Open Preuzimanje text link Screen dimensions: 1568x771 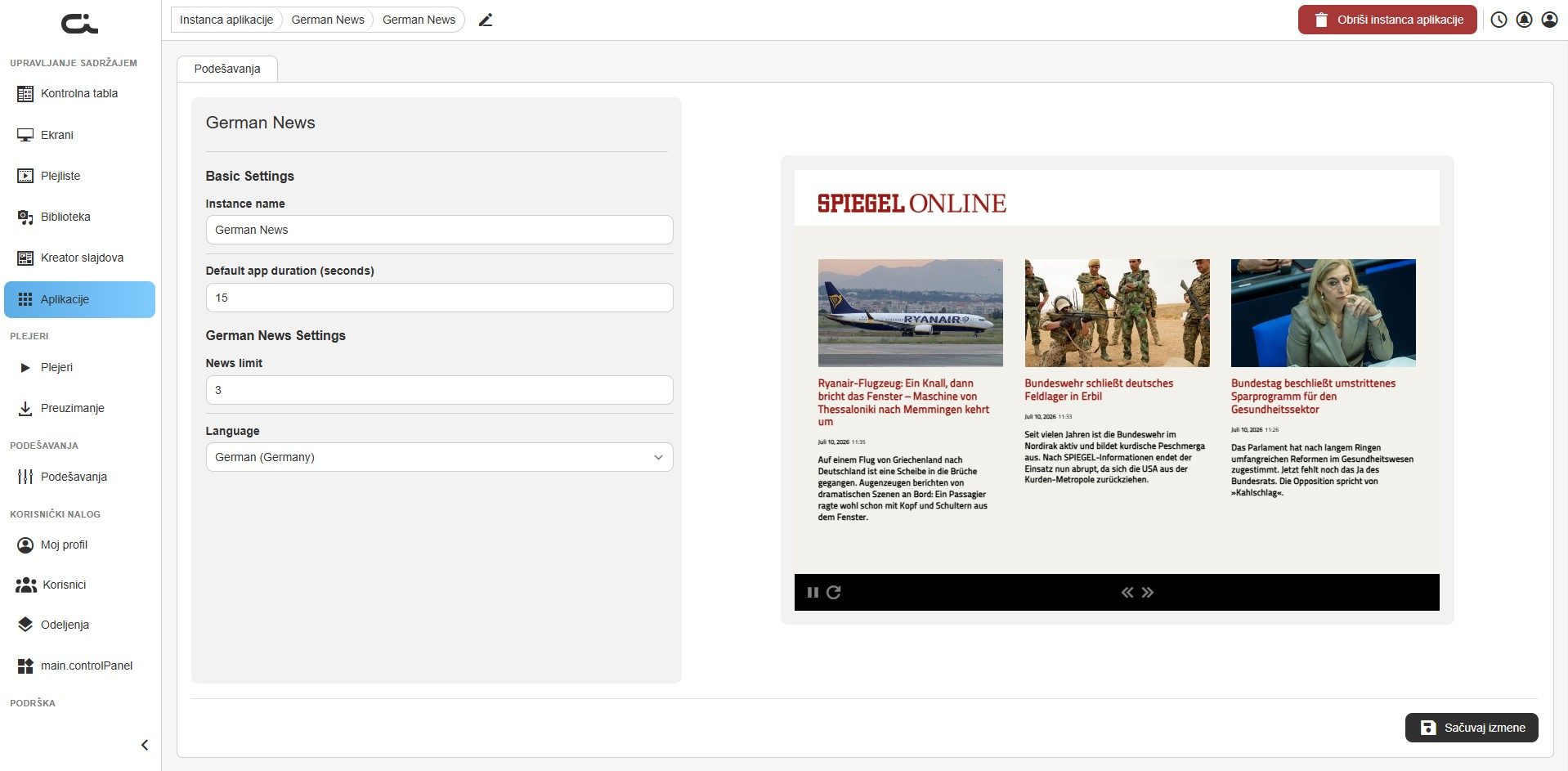73,408
